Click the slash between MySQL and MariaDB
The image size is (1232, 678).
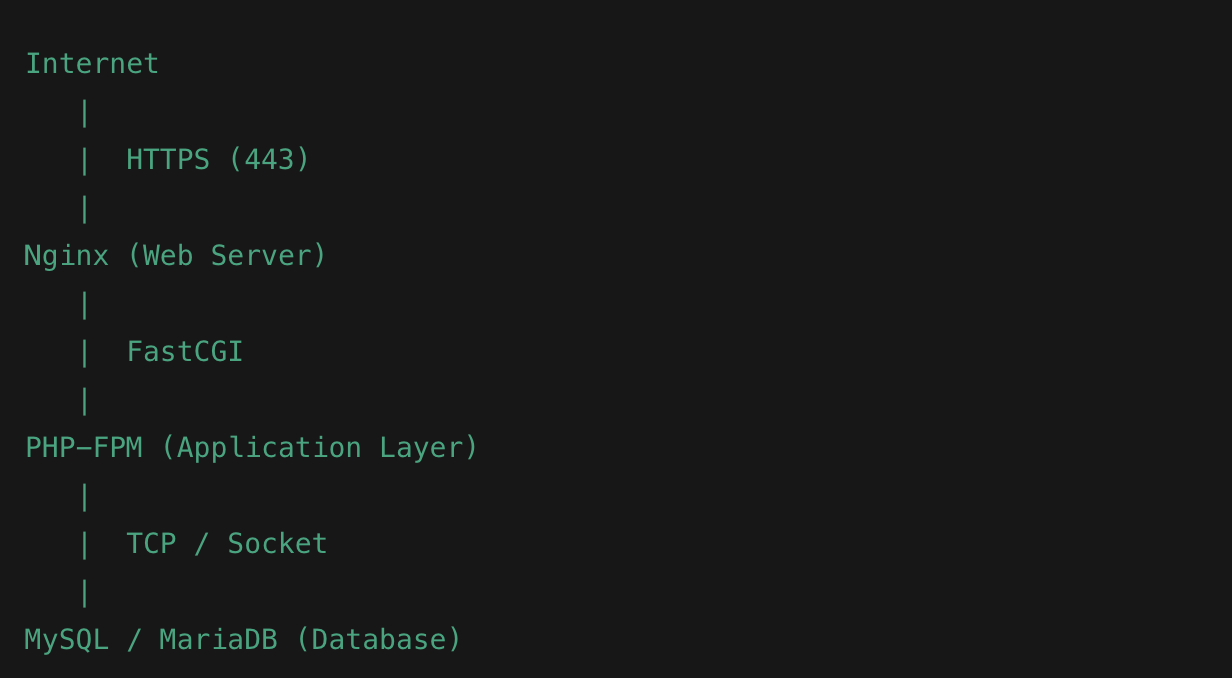134,640
